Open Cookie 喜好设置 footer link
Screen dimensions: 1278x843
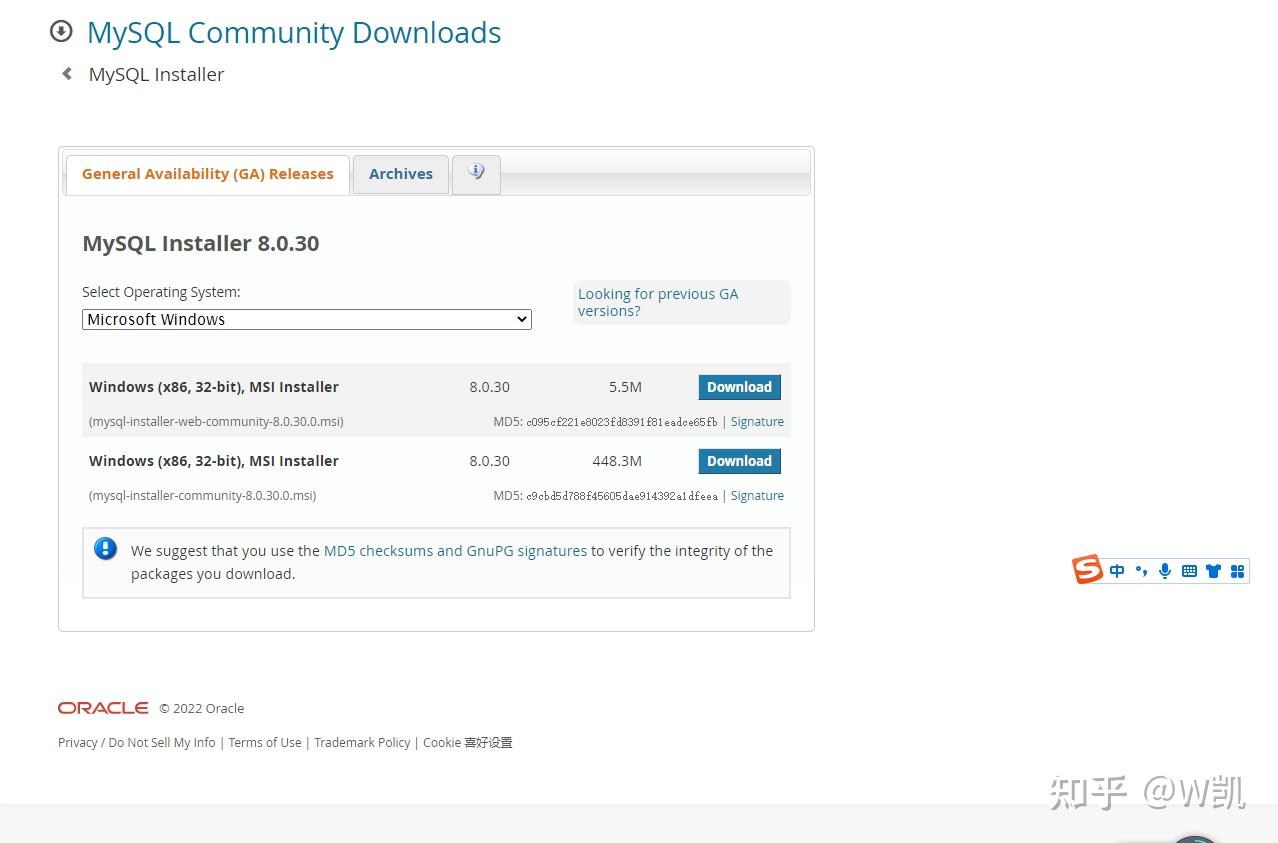pos(467,743)
